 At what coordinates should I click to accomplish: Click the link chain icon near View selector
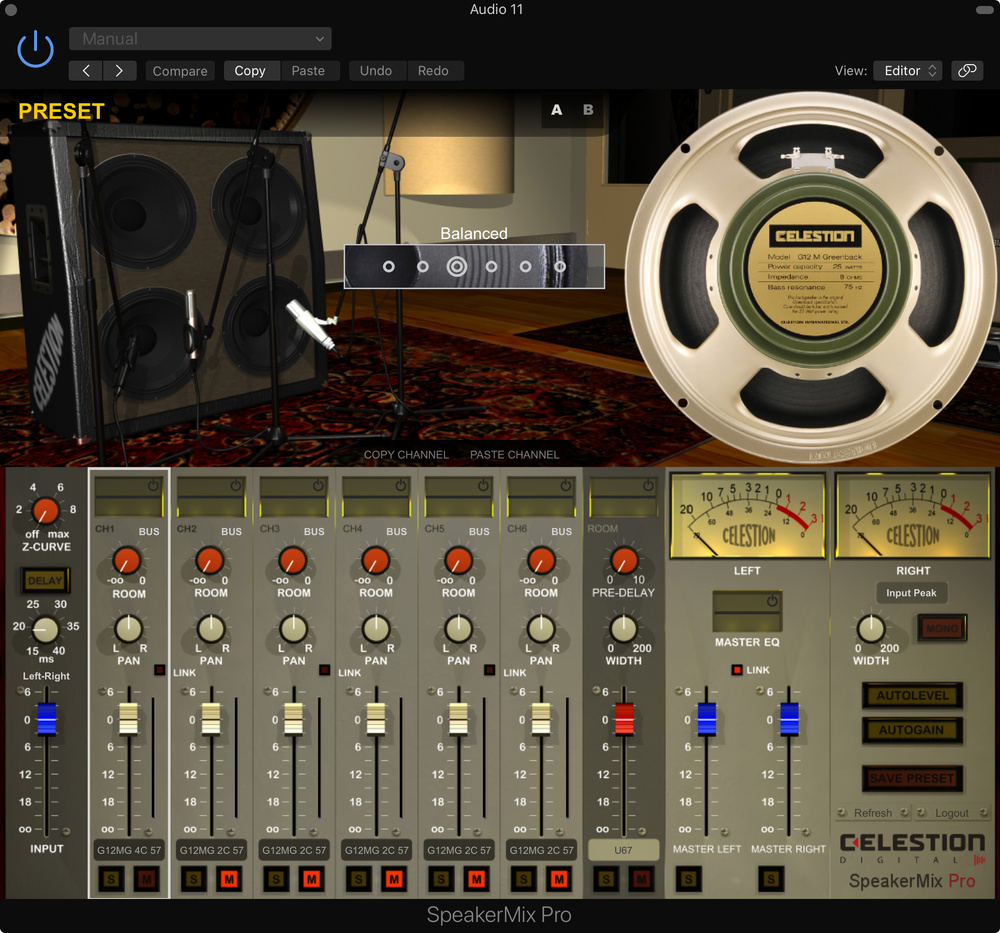(967, 70)
